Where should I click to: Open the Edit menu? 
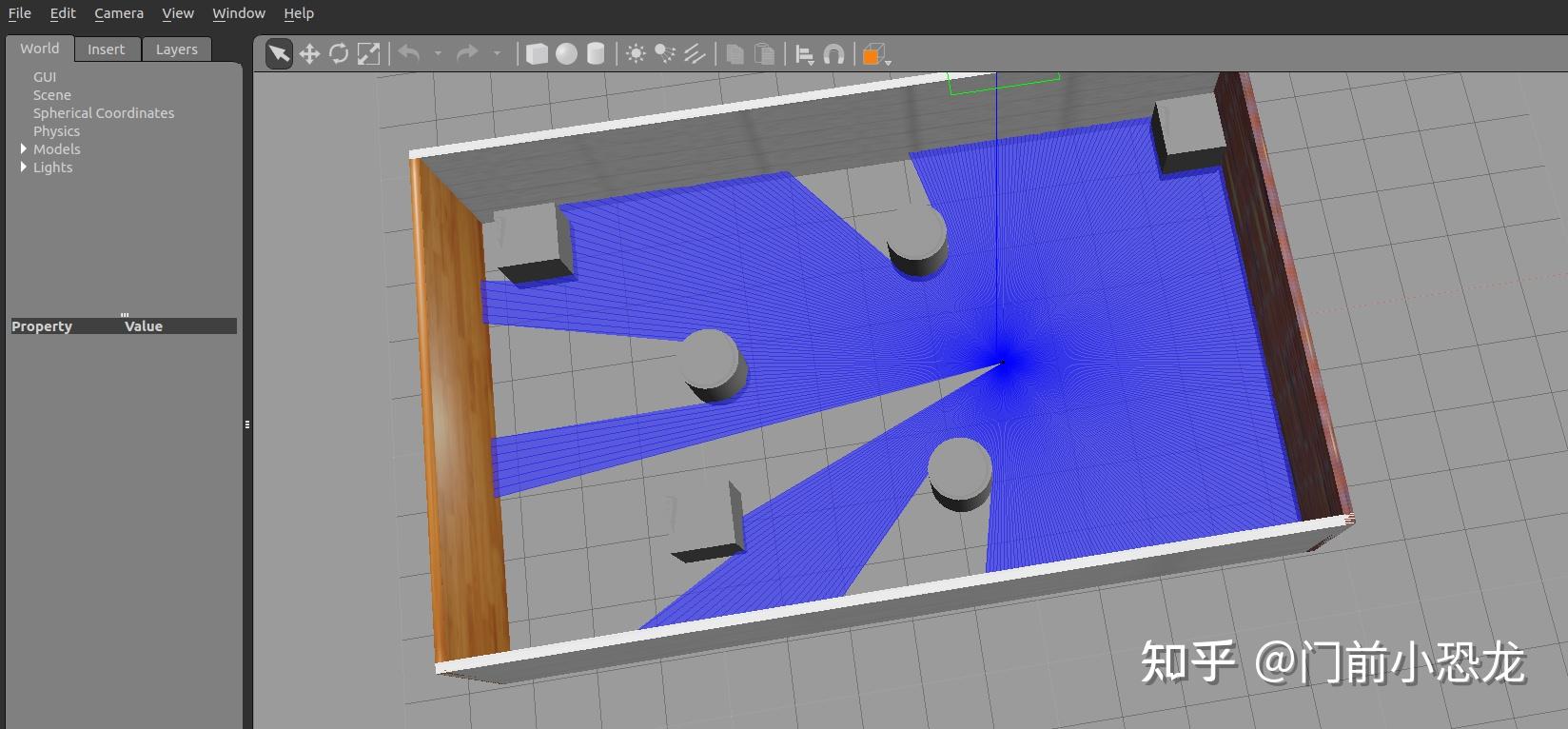pos(63,13)
